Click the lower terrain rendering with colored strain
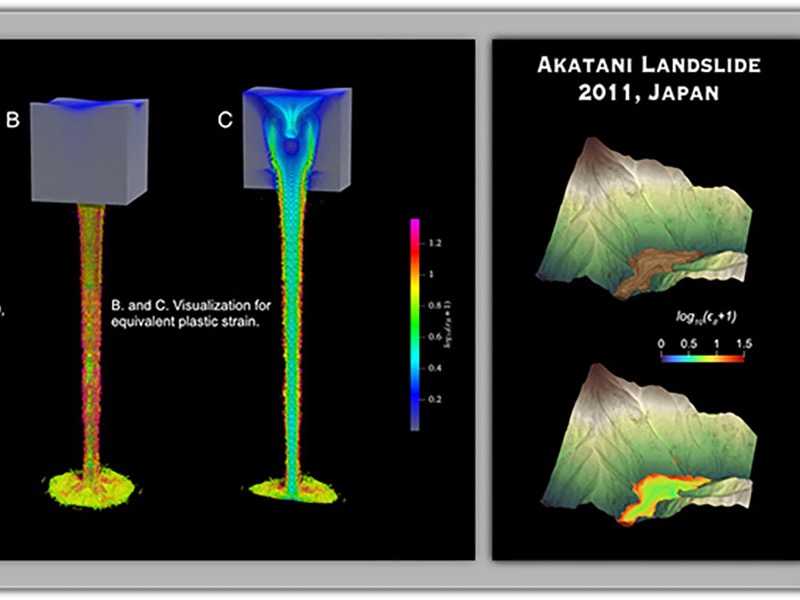Screen dimensions: 800x600 click(x=647, y=444)
